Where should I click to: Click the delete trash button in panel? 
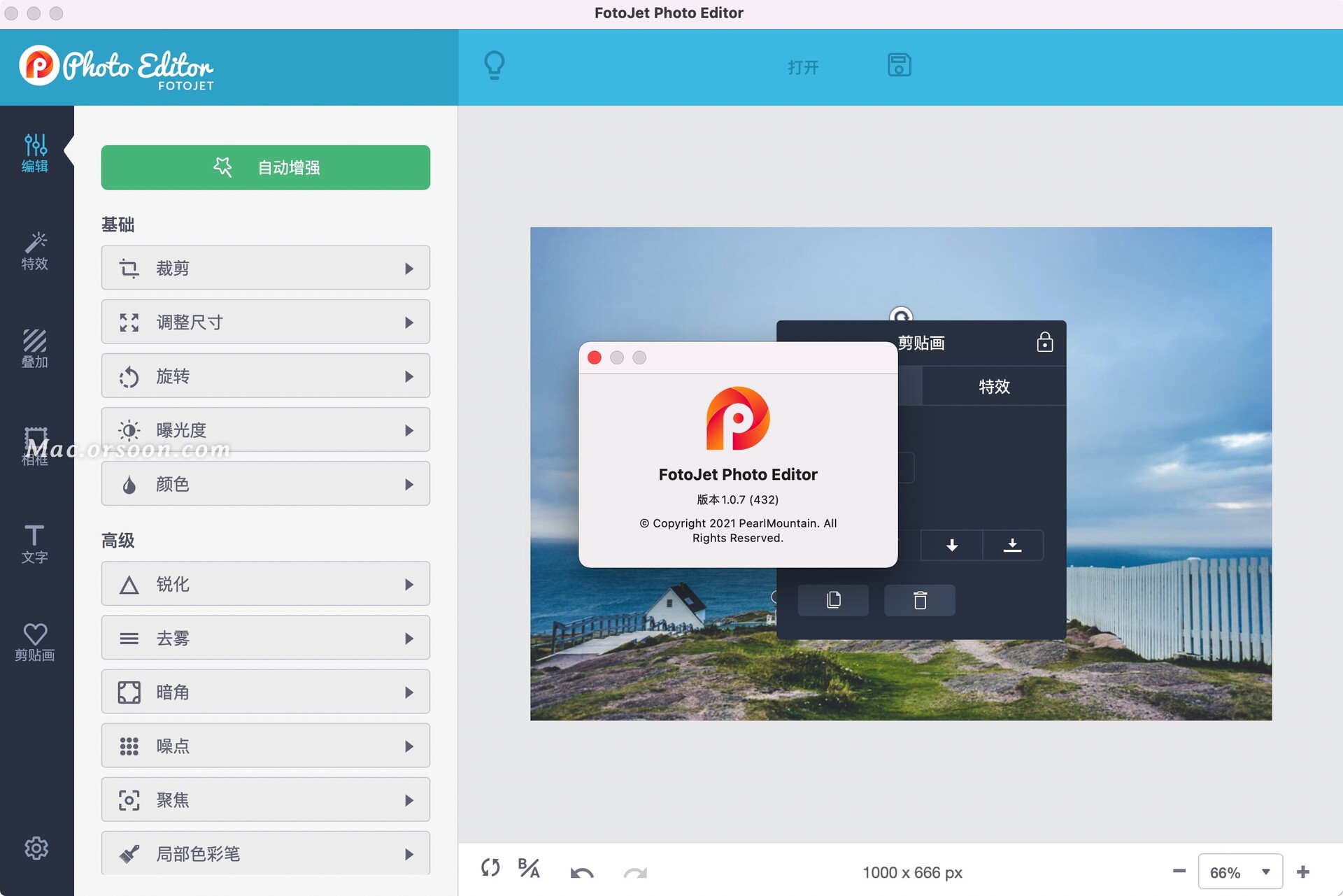coord(920,600)
